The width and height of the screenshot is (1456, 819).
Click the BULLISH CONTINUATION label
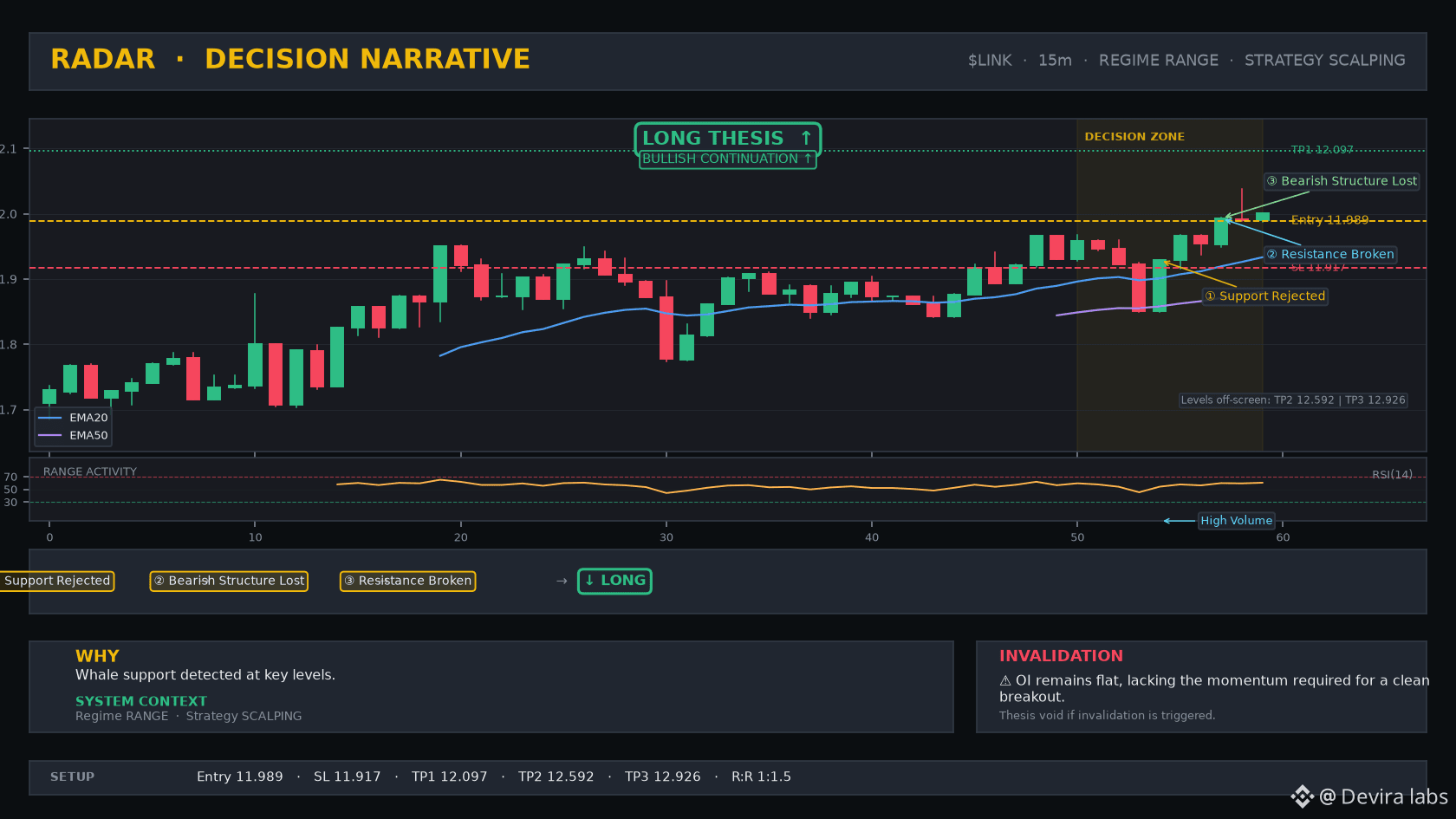727,159
